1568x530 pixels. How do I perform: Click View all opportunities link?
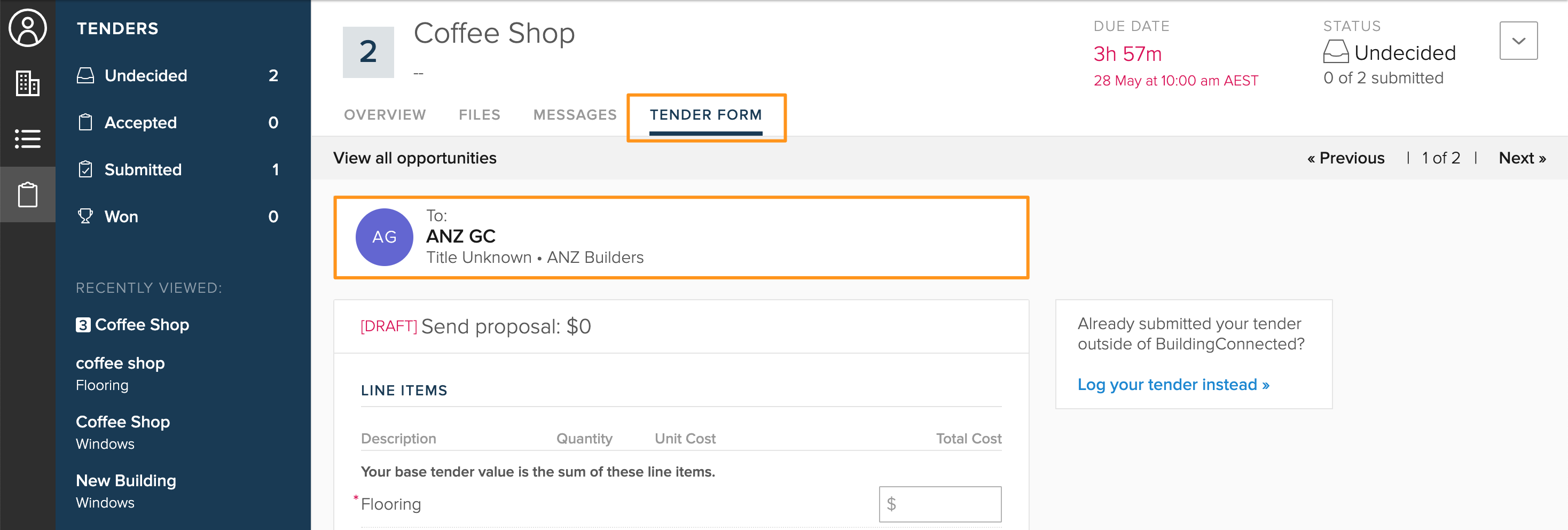[414, 158]
